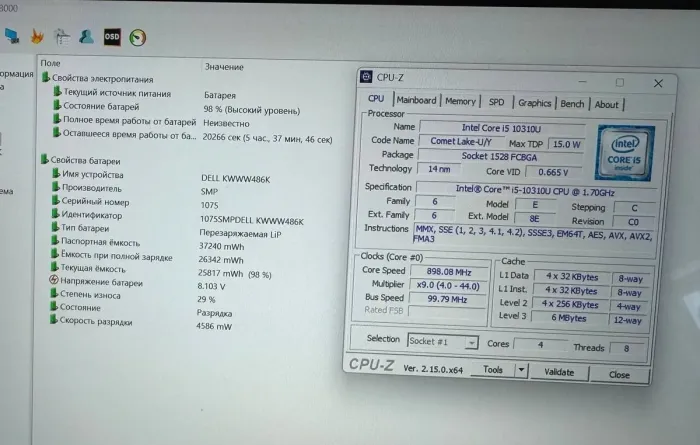
Task: Click the Поле column header
Action: coord(50,63)
